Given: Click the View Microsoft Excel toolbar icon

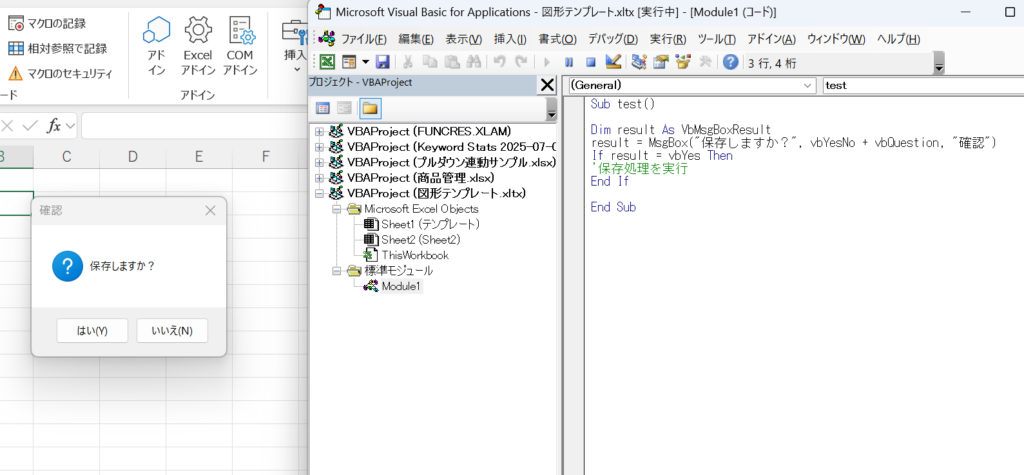Looking at the screenshot, I should point(327,62).
